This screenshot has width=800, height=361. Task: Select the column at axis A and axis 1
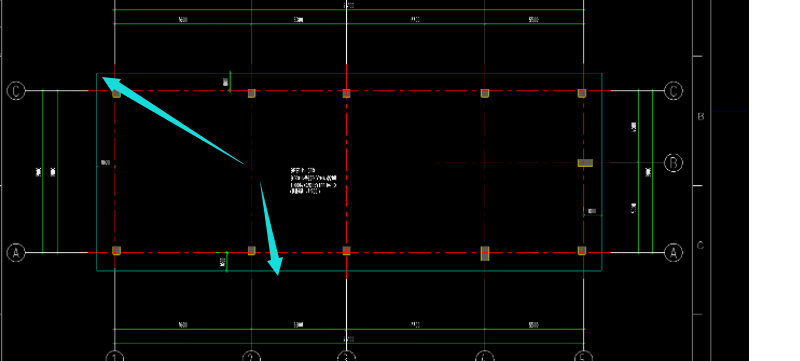click(x=116, y=250)
